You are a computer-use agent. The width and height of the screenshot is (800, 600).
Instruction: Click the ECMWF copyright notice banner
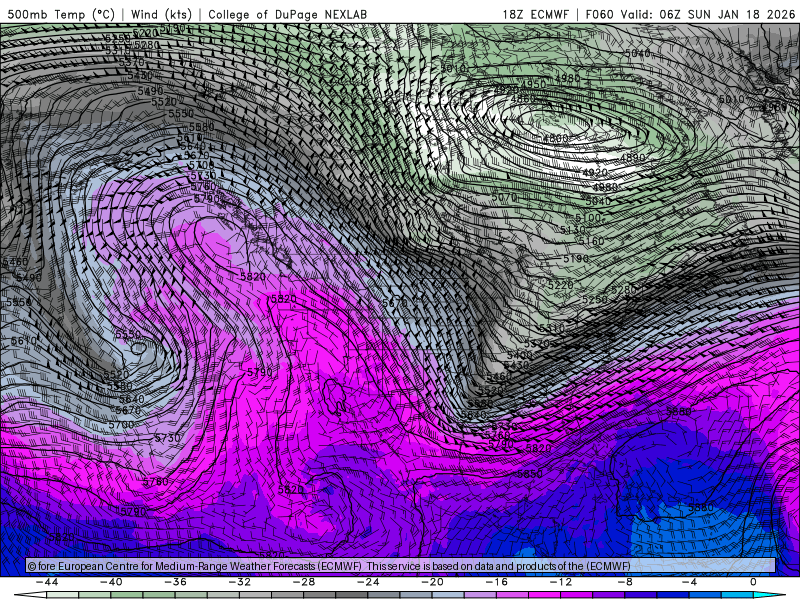(x=401, y=566)
